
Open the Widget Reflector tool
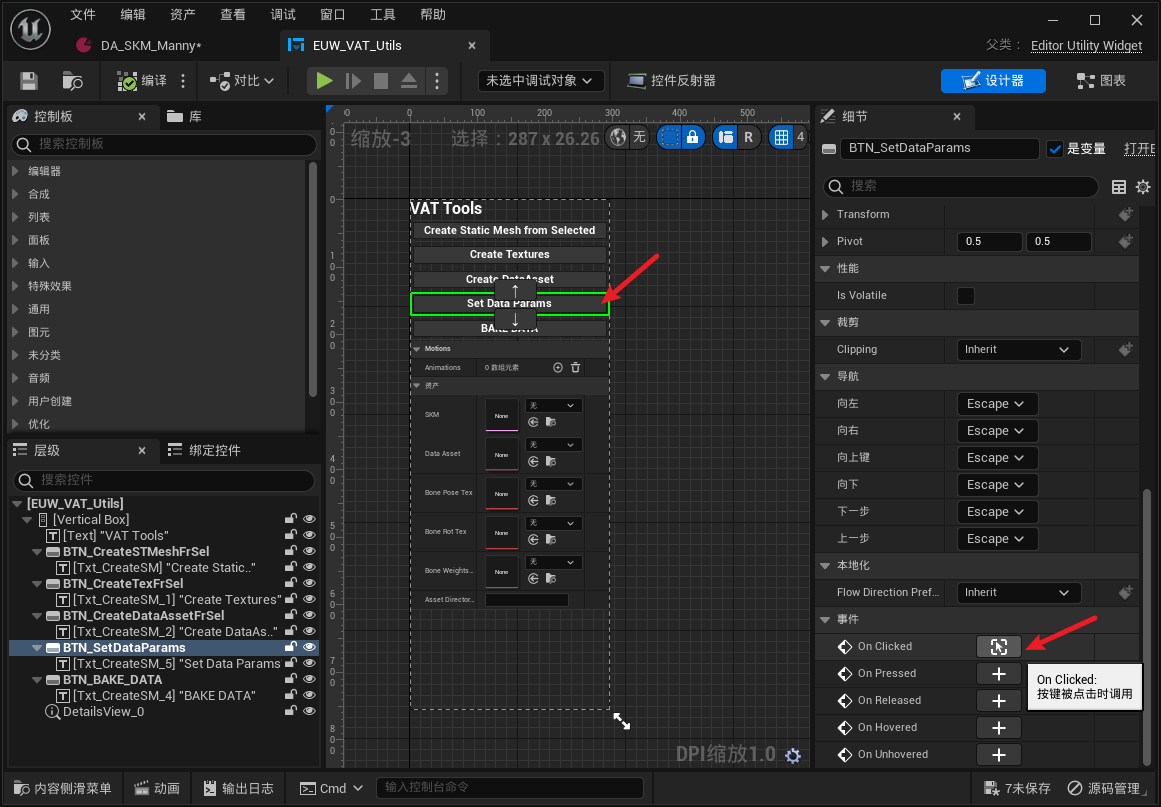coord(671,81)
